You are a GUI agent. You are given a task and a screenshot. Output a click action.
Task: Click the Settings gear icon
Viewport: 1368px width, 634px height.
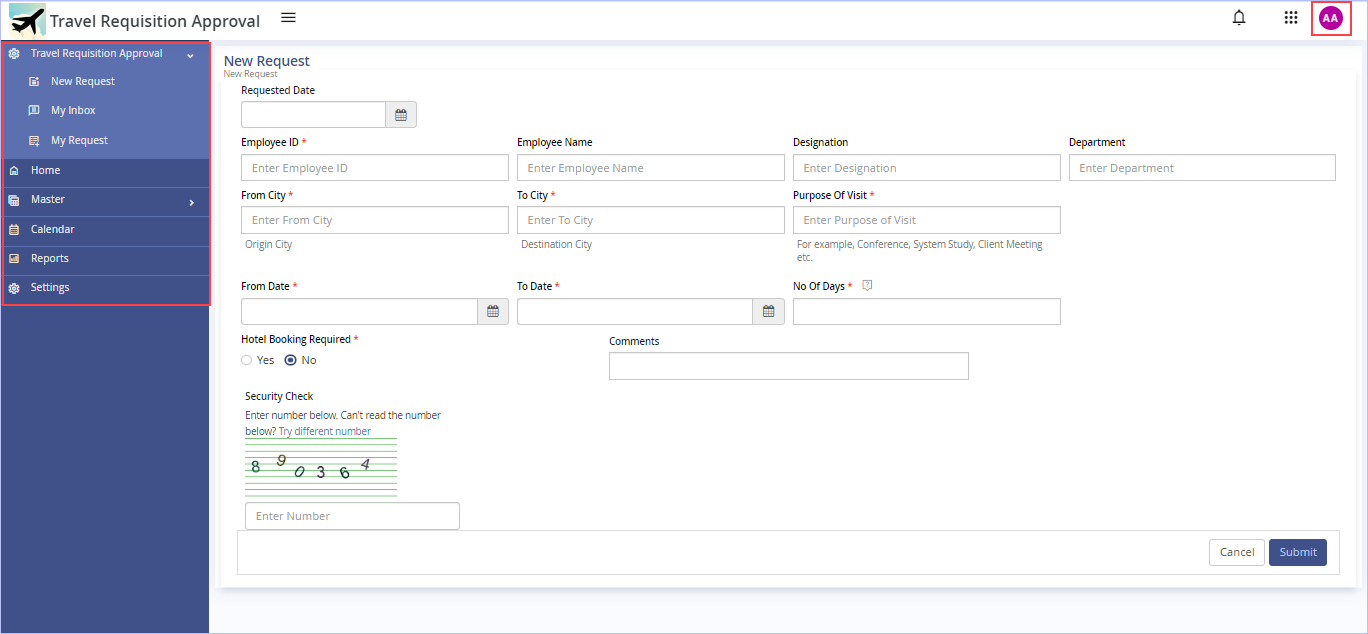[14, 288]
